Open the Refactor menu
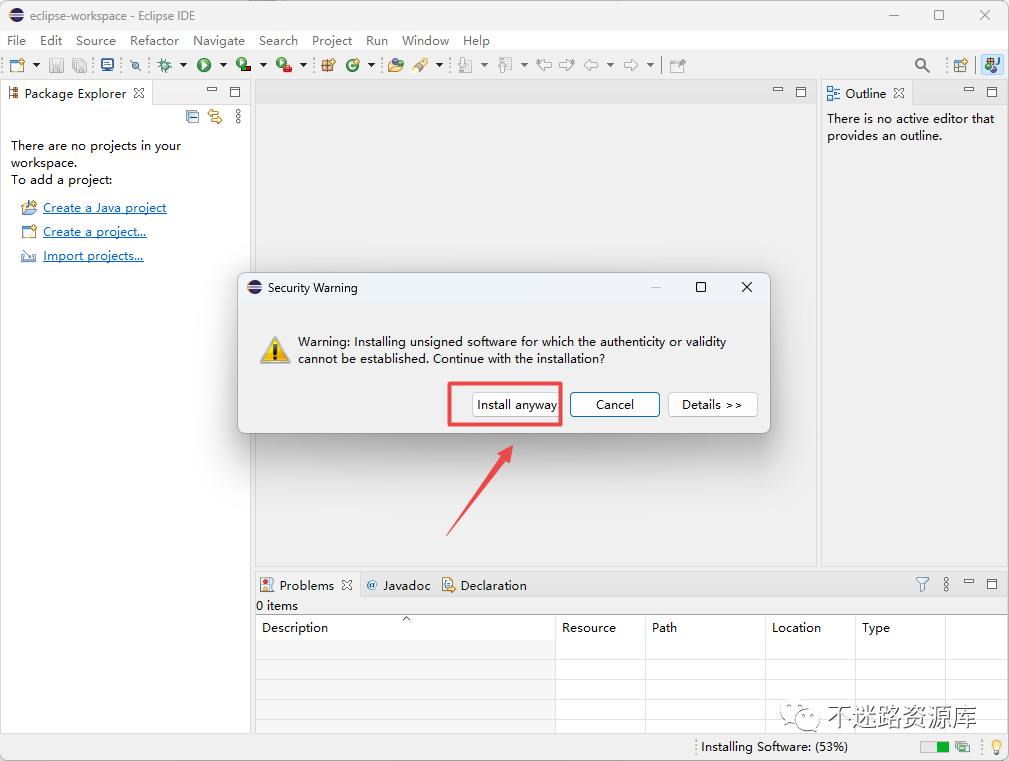This screenshot has width=1009, height=761. click(x=154, y=41)
